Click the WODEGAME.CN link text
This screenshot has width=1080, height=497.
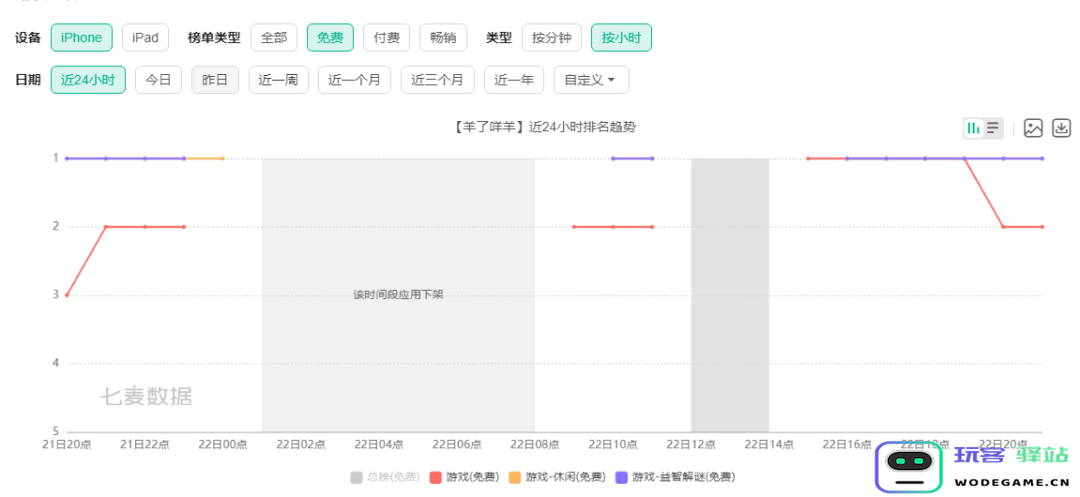tap(1011, 482)
